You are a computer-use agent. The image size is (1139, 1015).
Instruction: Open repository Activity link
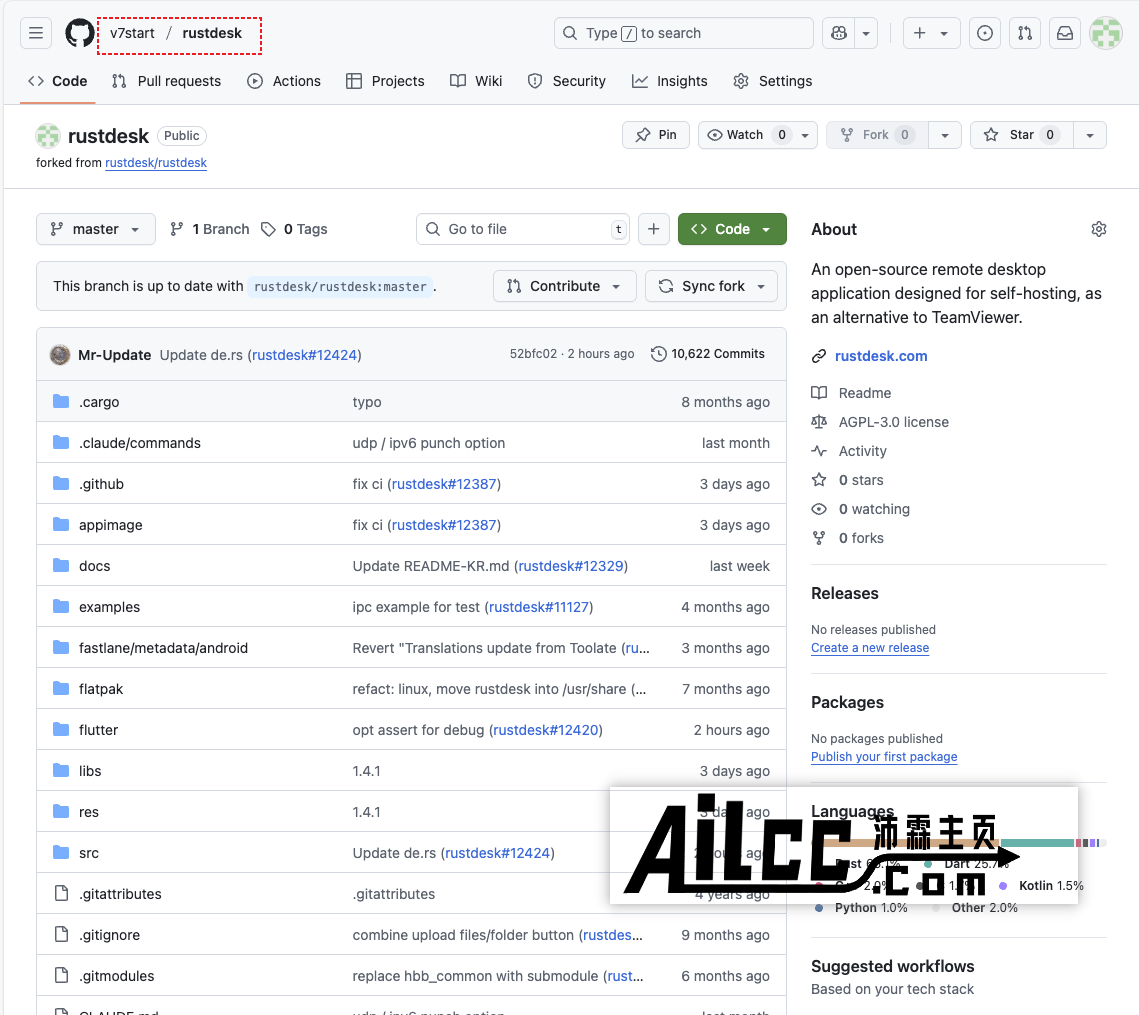tap(862, 451)
